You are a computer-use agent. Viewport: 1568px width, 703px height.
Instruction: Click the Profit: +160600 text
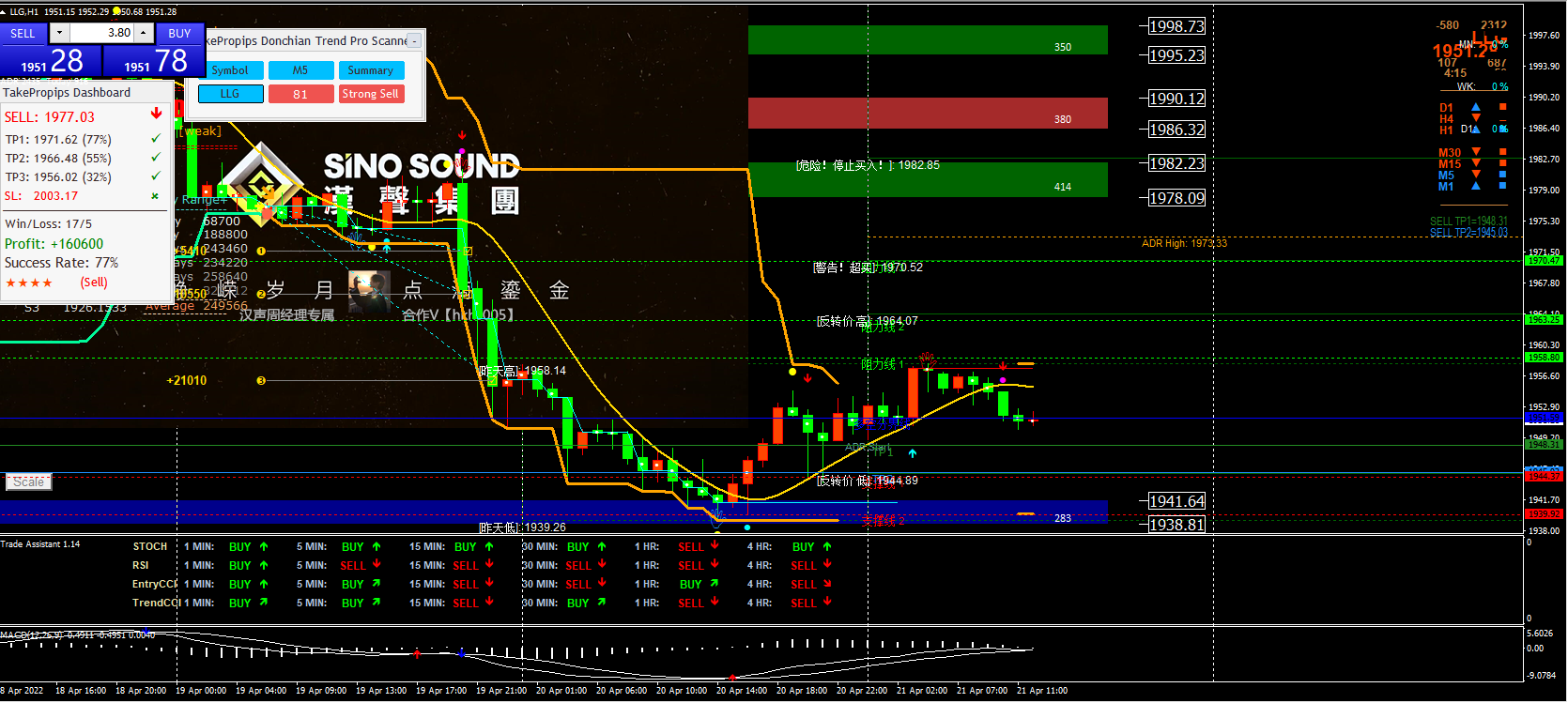54,244
